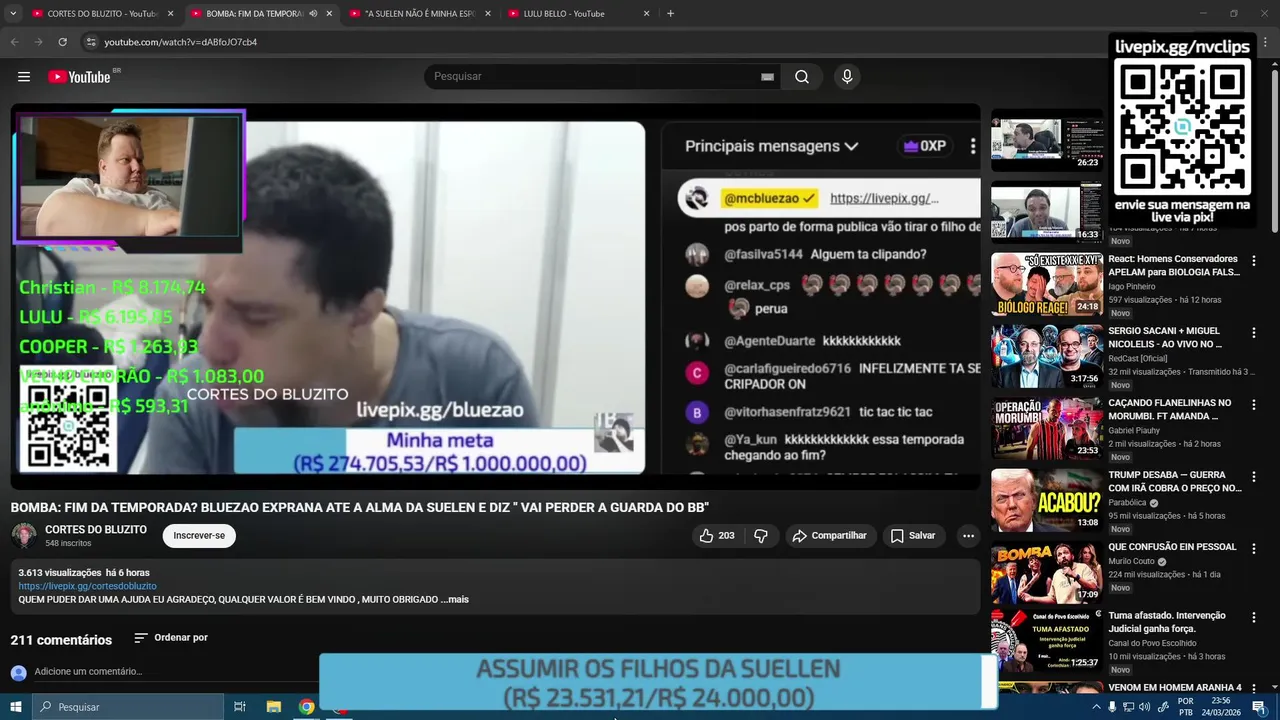Play the main video player
1280x720 pixels.
click(x=495, y=297)
